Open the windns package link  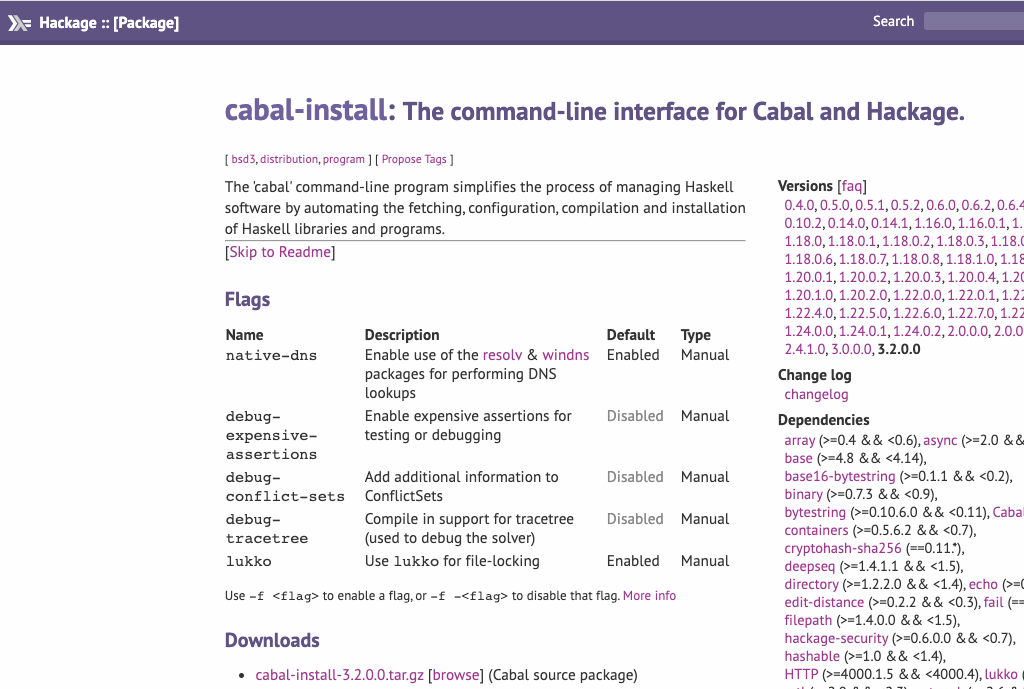point(566,355)
